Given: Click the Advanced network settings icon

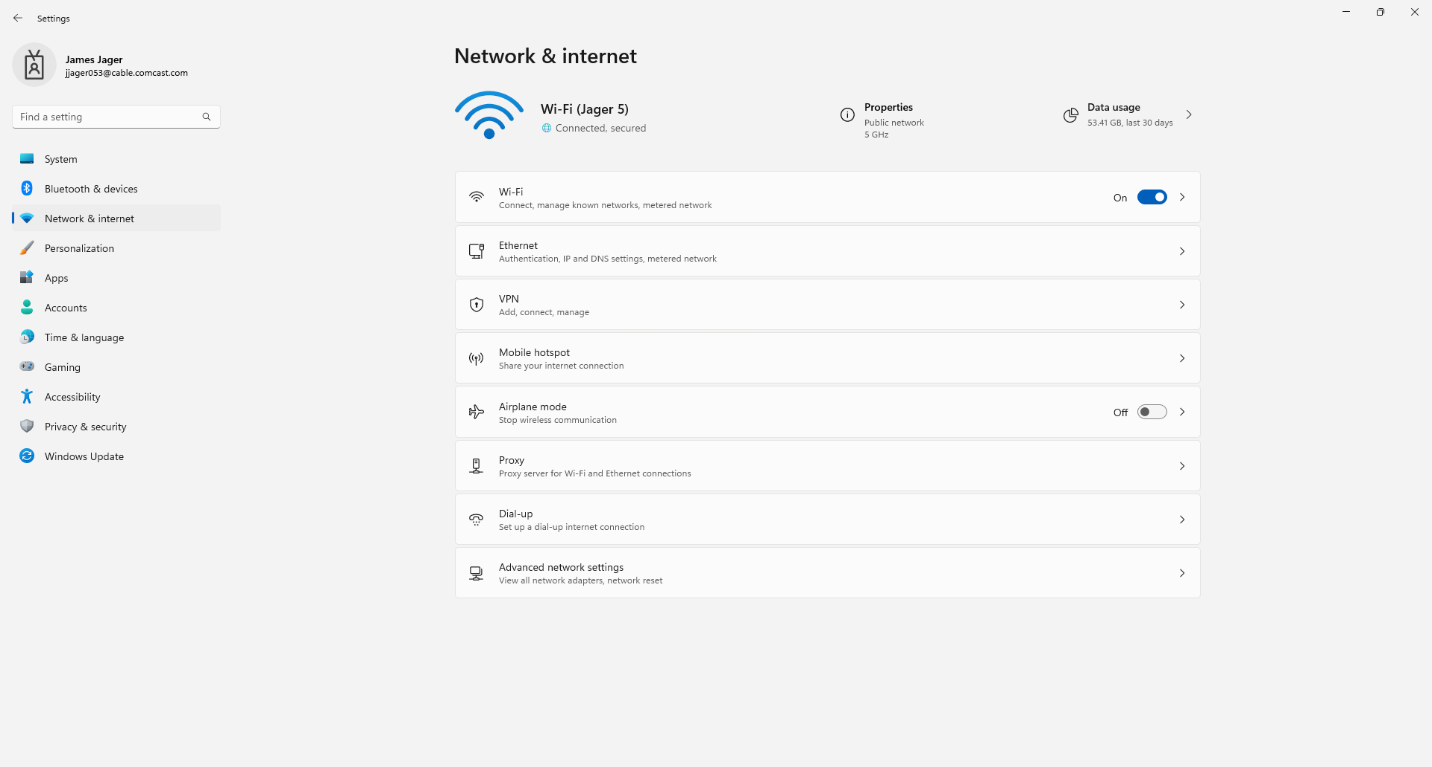Looking at the screenshot, I should [477, 573].
